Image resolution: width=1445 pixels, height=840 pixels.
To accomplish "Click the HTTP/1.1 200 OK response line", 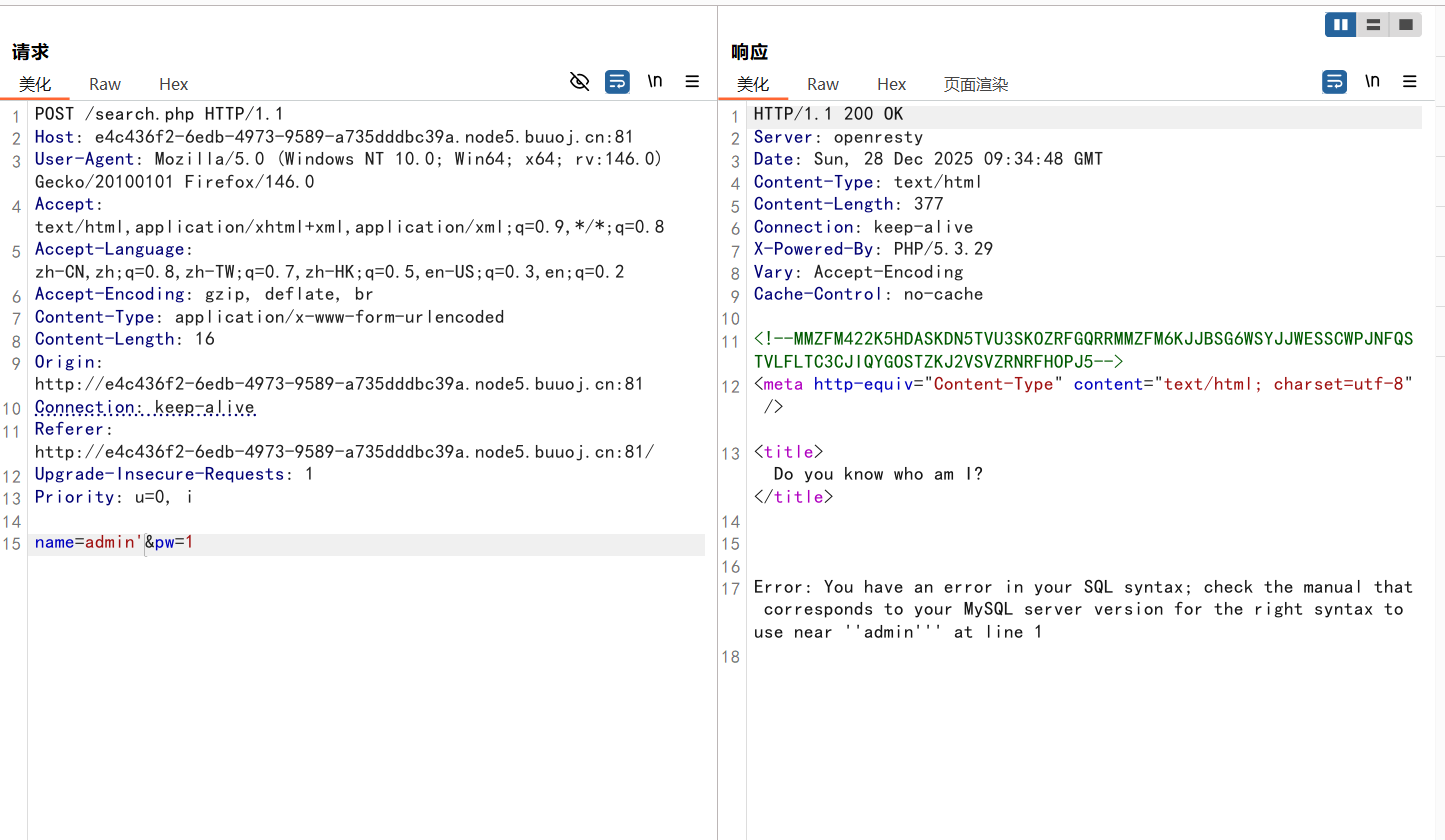I will (828, 114).
